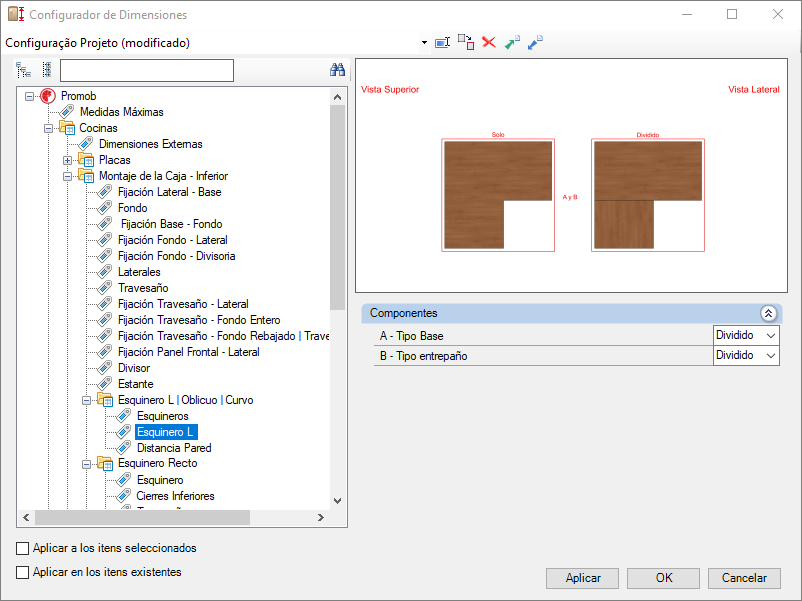Select Fijación Fondo - Lateral item
This screenshot has height=601, width=802.
pyautogui.click(x=172, y=240)
